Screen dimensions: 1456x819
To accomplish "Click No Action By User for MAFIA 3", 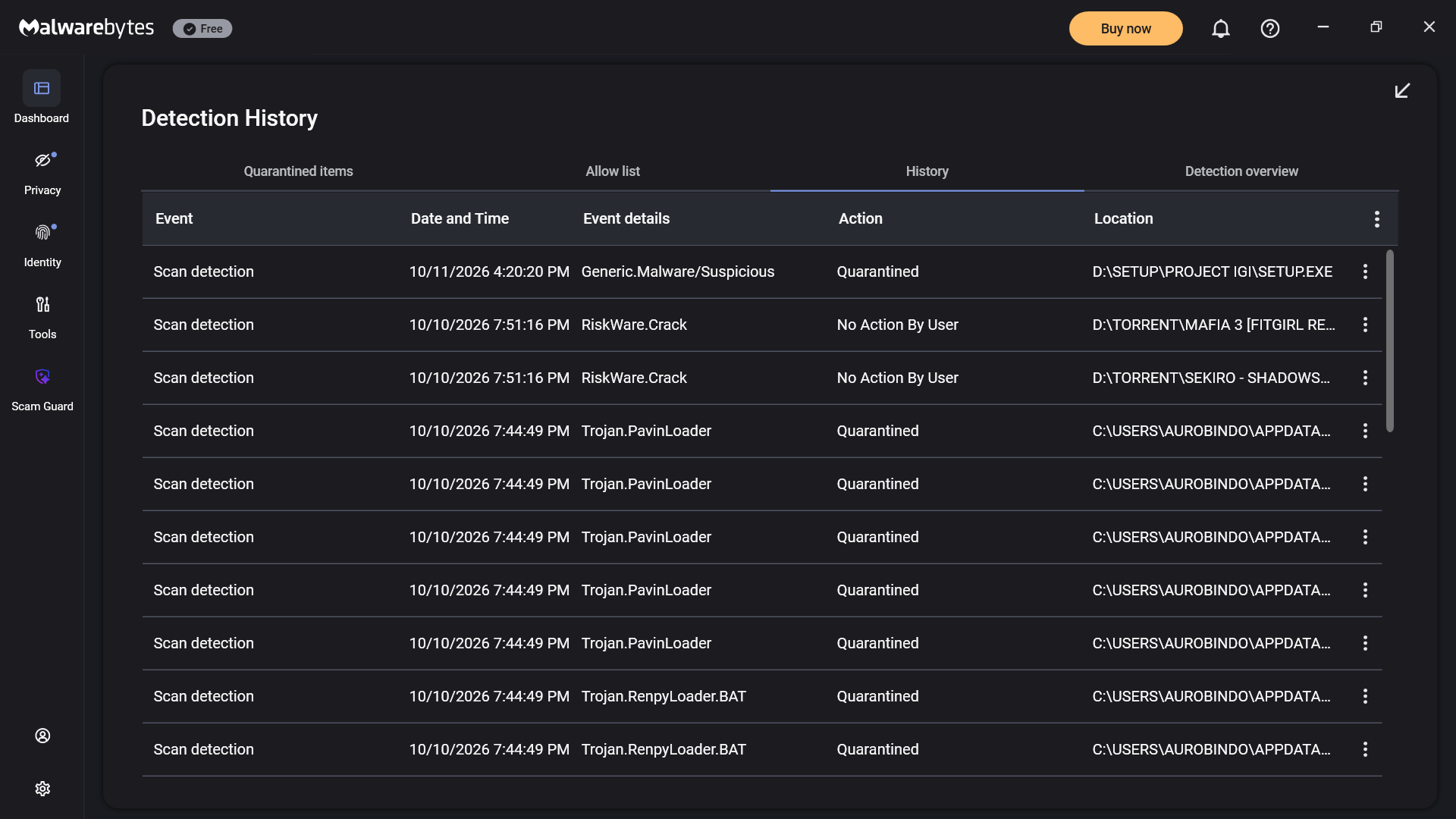I will (898, 325).
